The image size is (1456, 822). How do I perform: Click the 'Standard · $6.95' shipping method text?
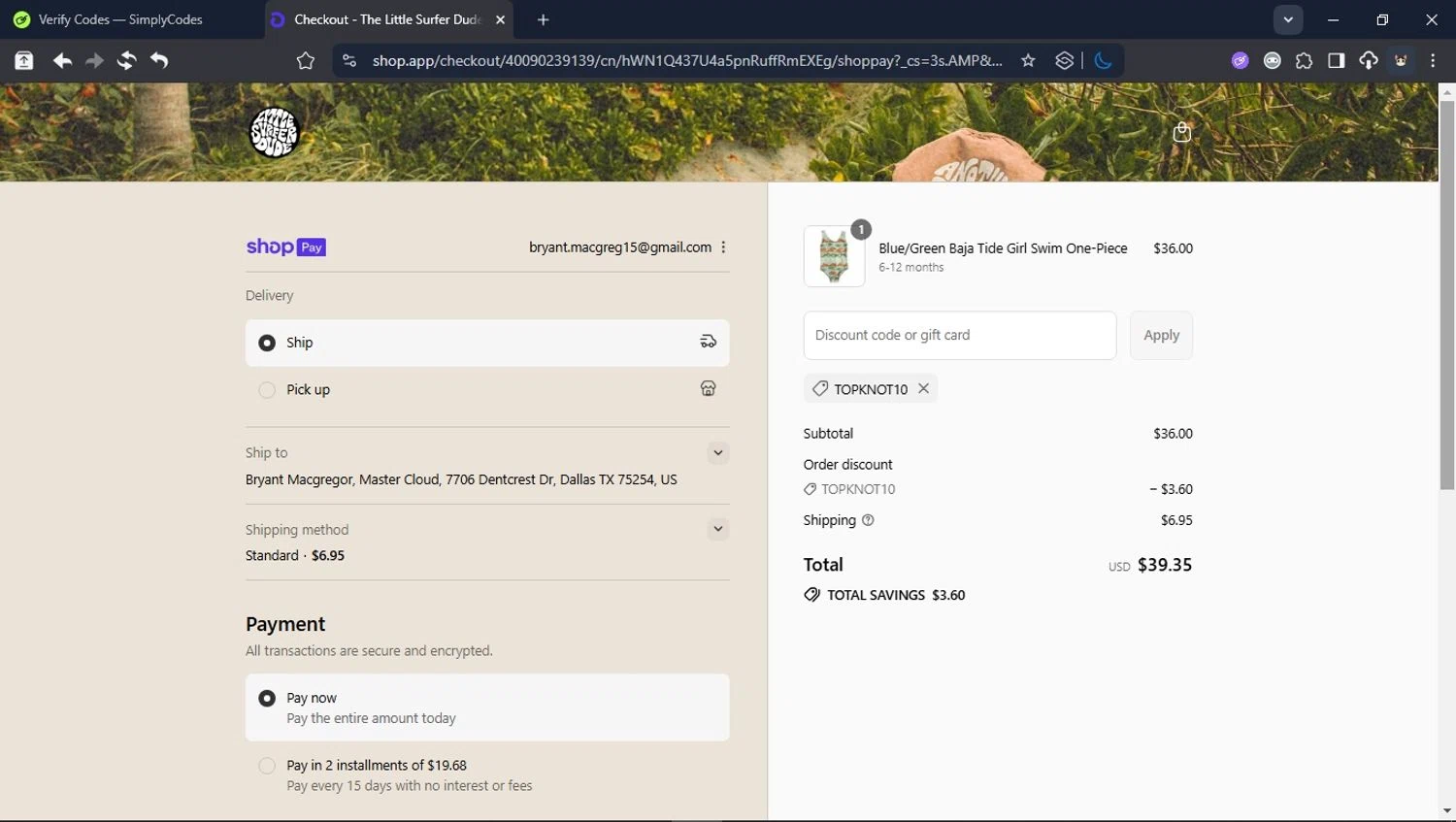[295, 555]
